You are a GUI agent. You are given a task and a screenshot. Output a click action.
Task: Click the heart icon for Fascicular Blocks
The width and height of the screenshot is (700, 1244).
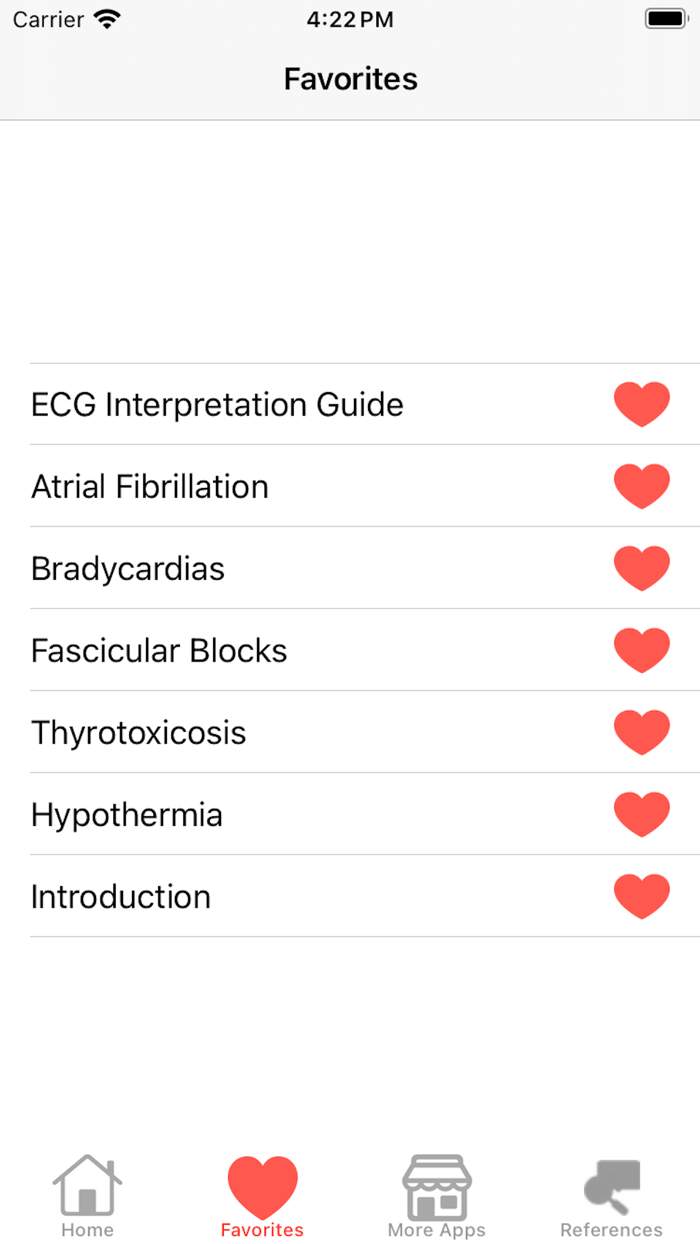click(641, 649)
